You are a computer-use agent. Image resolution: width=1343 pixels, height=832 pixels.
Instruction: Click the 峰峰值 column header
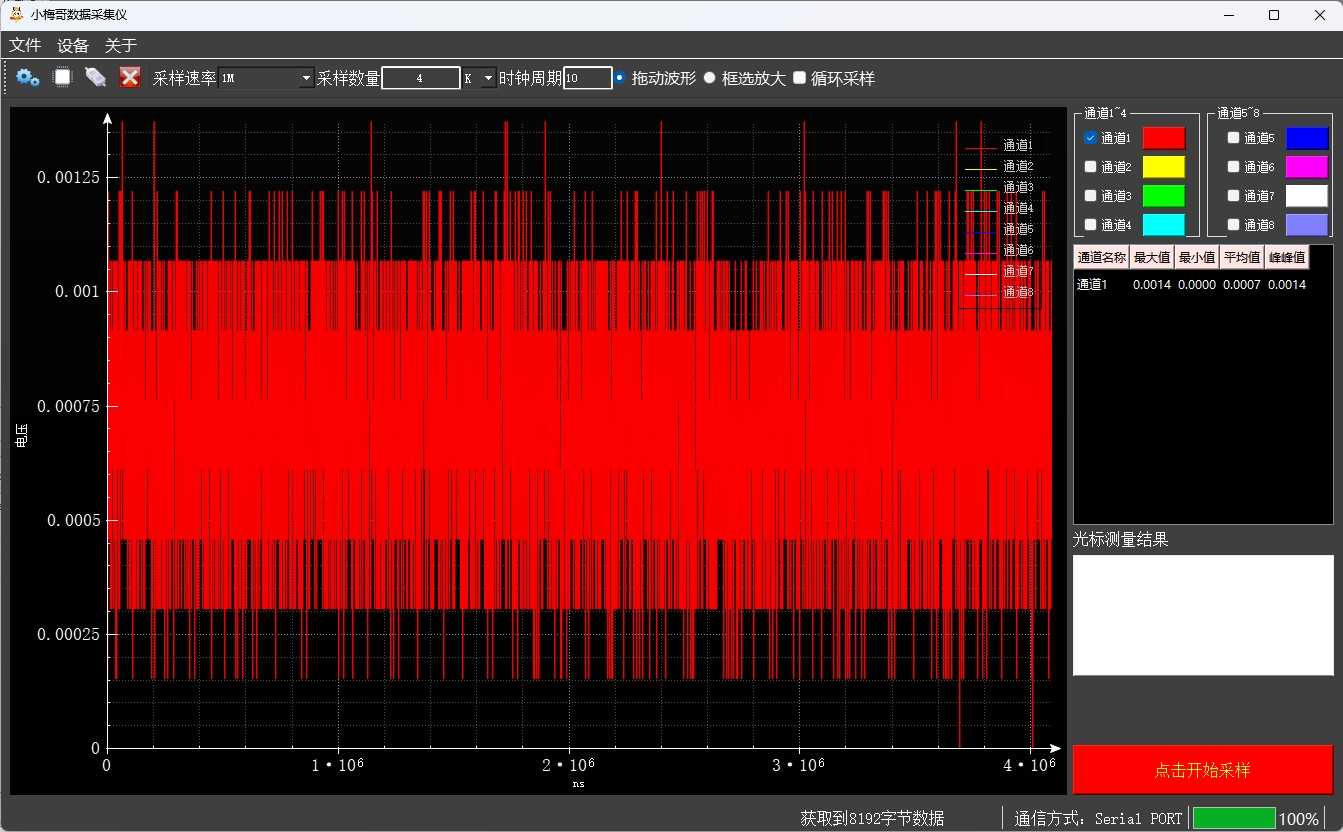1287,258
